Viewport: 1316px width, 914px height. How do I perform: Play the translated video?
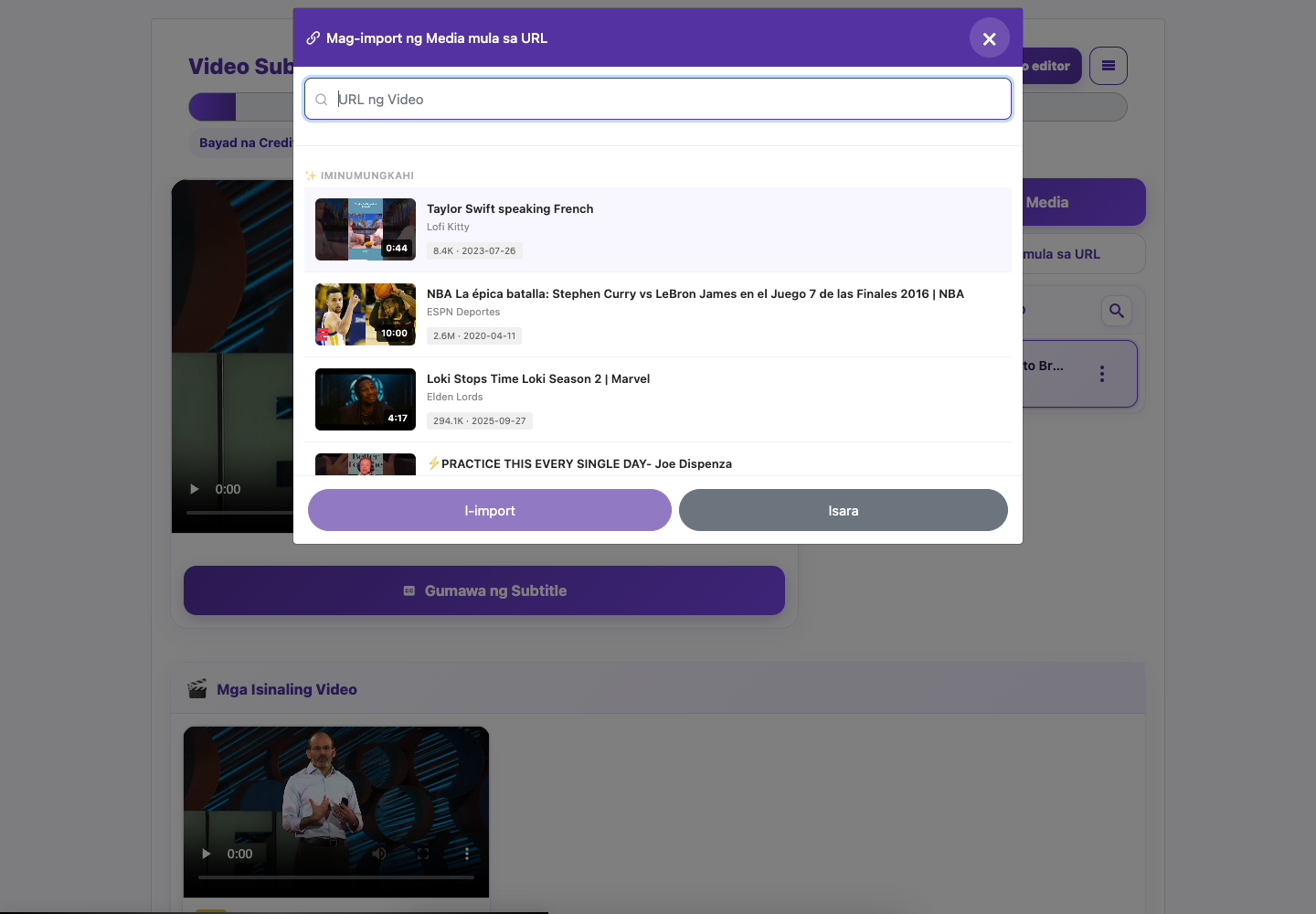tap(207, 854)
